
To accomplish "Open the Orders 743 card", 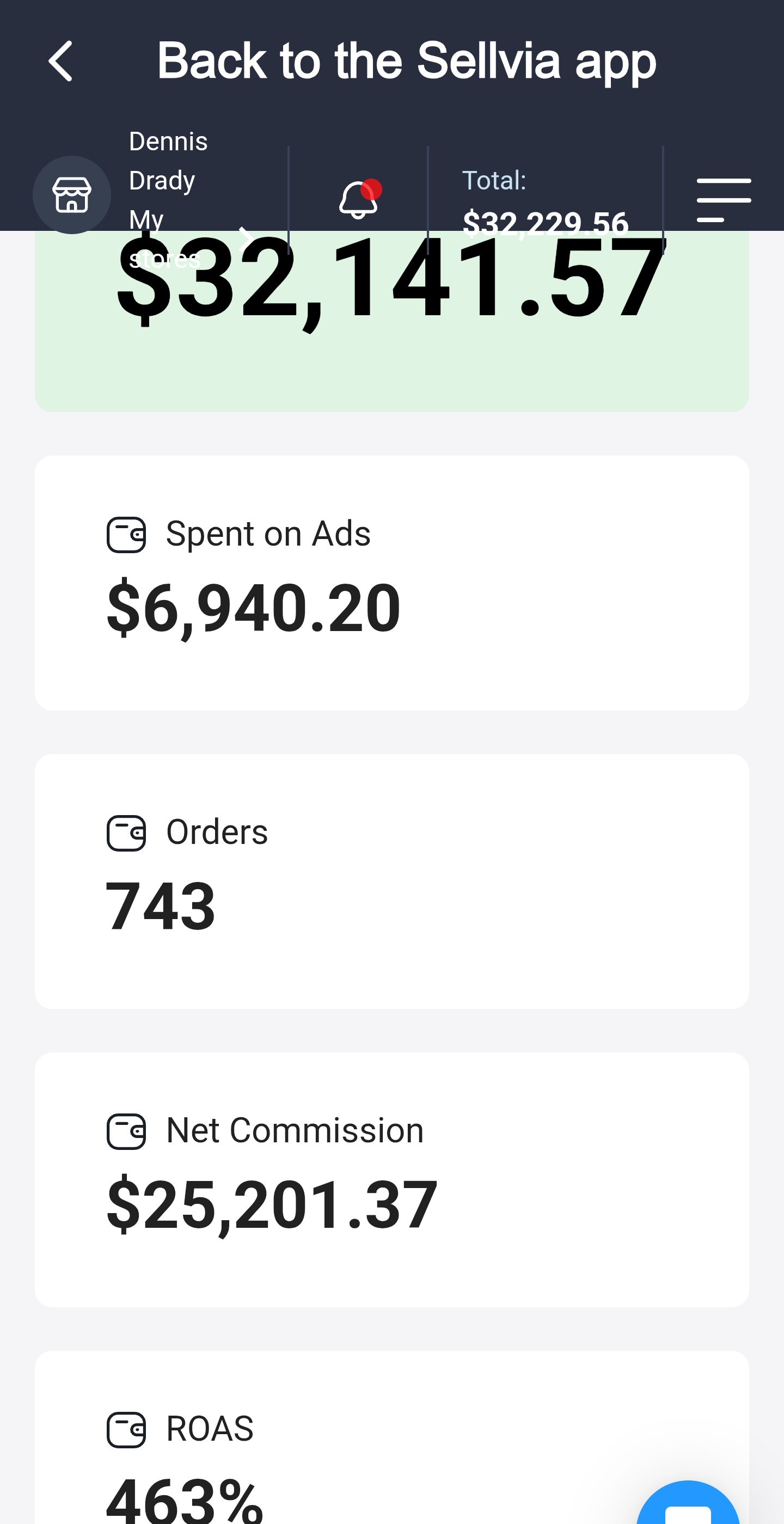I will pyautogui.click(x=391, y=881).
